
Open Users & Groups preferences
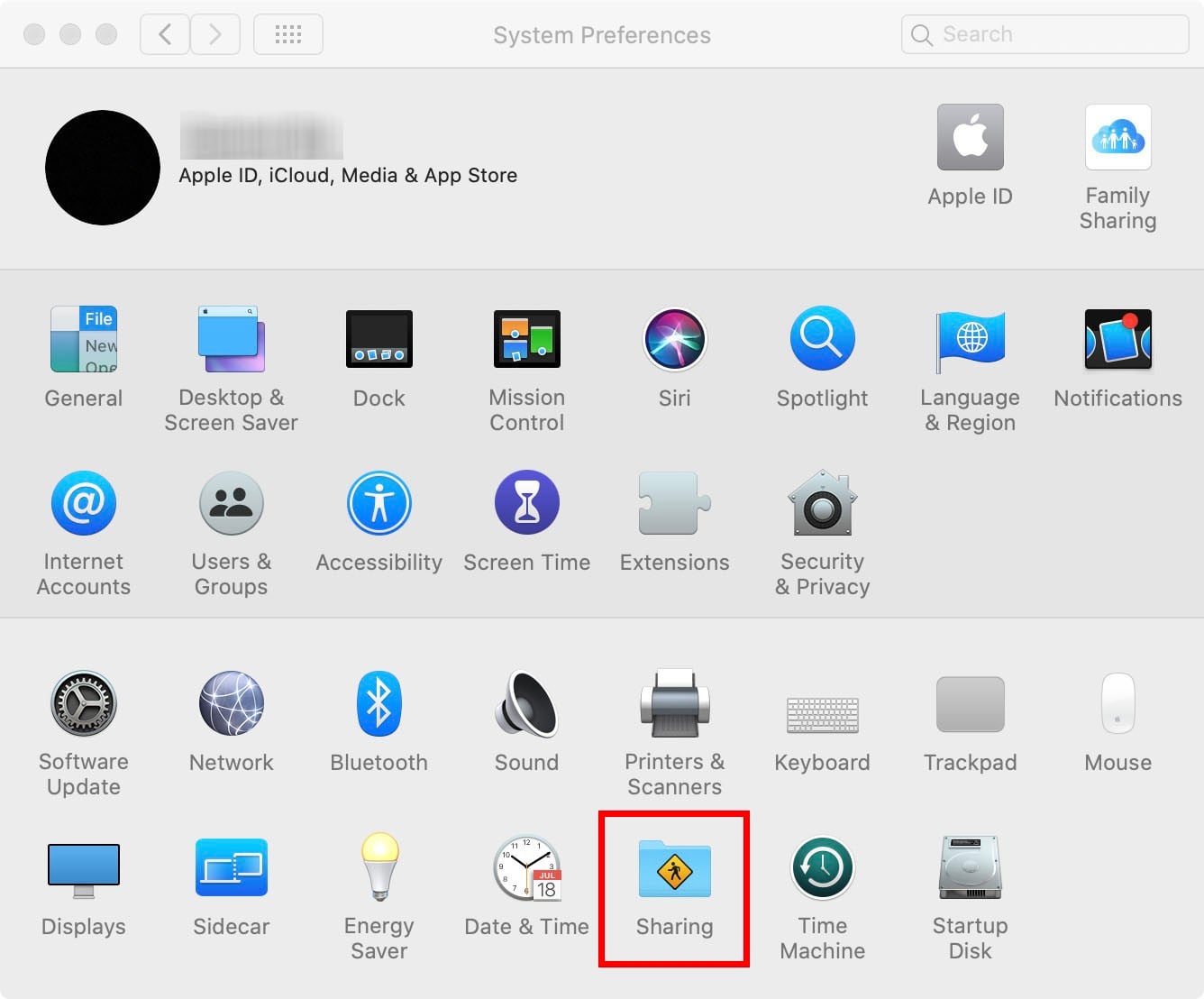231,503
